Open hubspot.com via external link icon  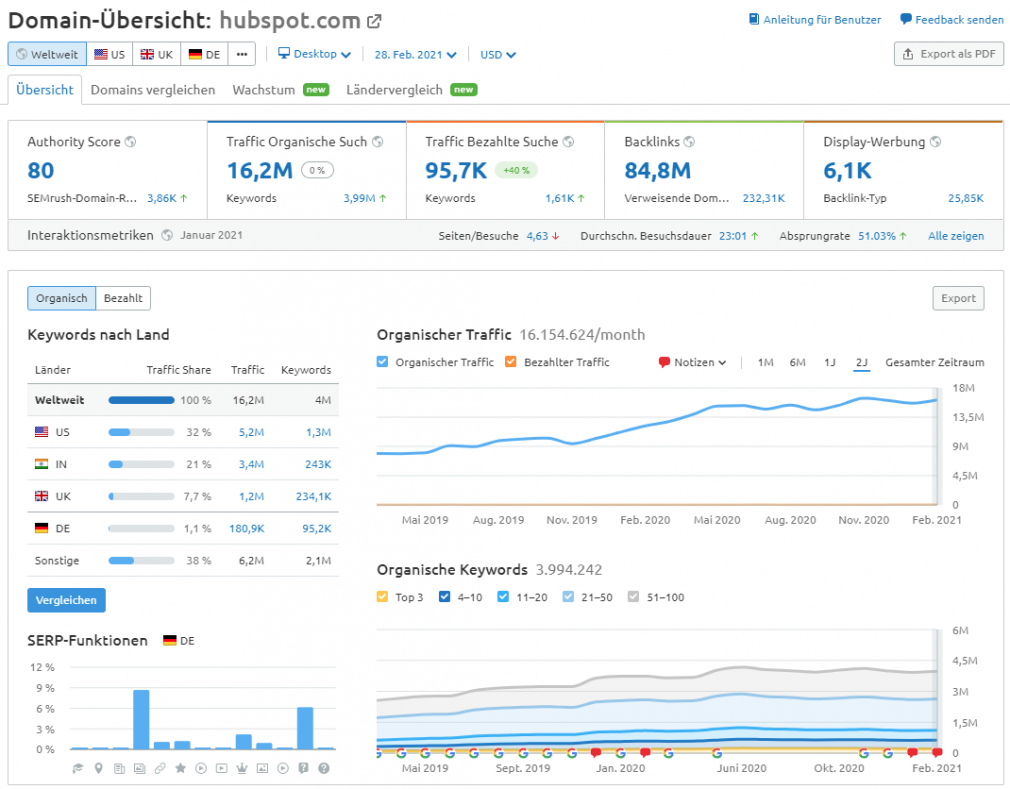click(374, 21)
